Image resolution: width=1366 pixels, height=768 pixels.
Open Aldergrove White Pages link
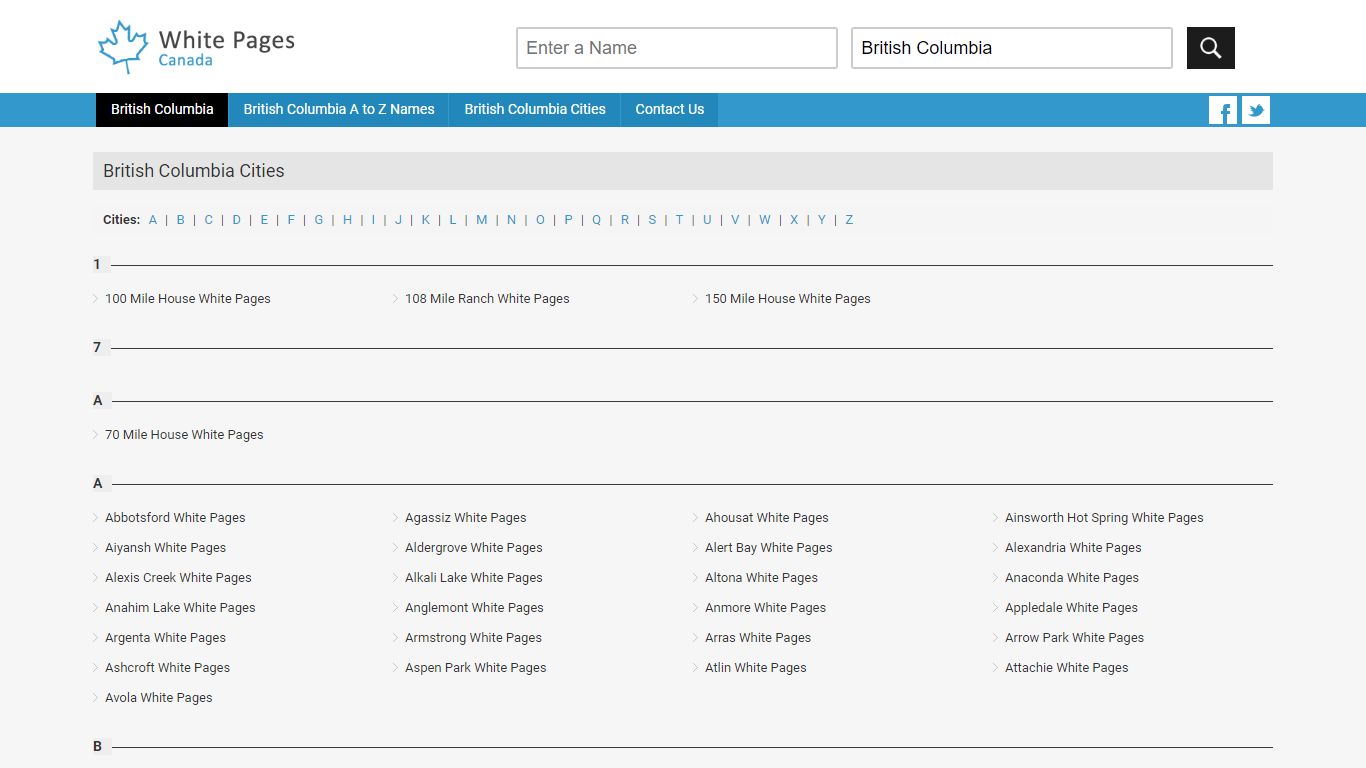click(474, 548)
